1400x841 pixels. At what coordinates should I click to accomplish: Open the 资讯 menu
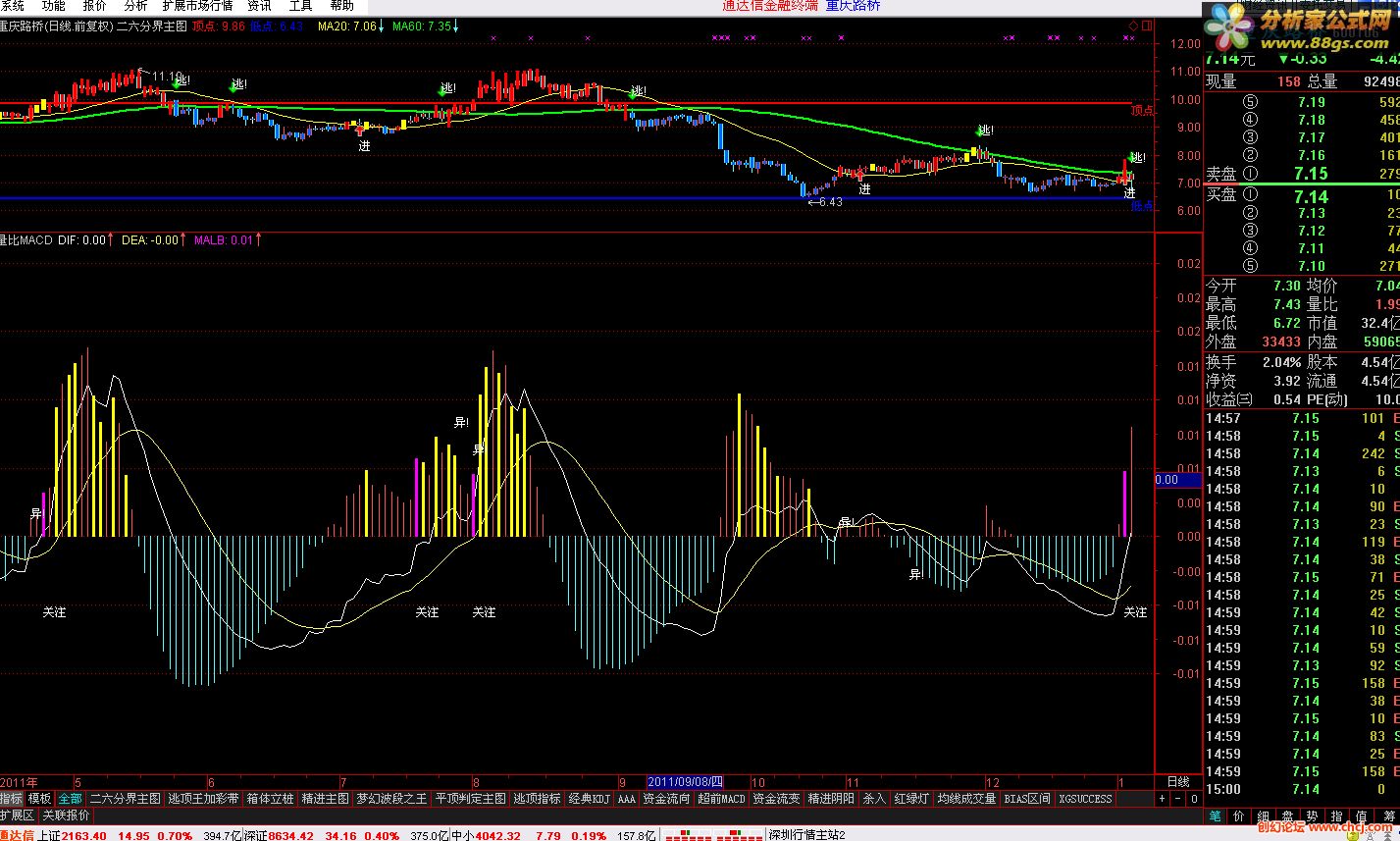click(x=260, y=5)
